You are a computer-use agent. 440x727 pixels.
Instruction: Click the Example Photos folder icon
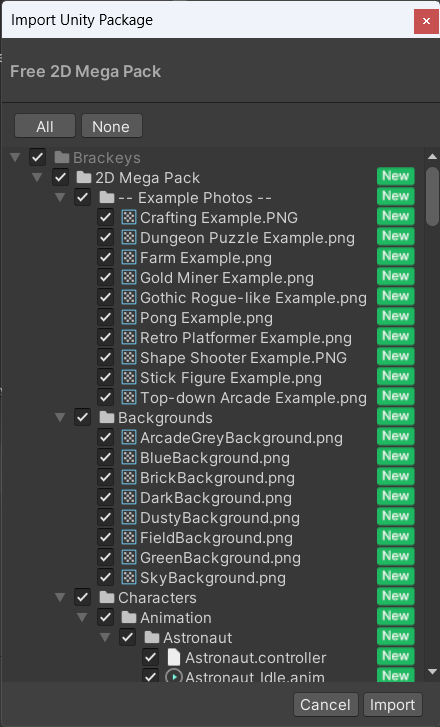click(x=107, y=197)
